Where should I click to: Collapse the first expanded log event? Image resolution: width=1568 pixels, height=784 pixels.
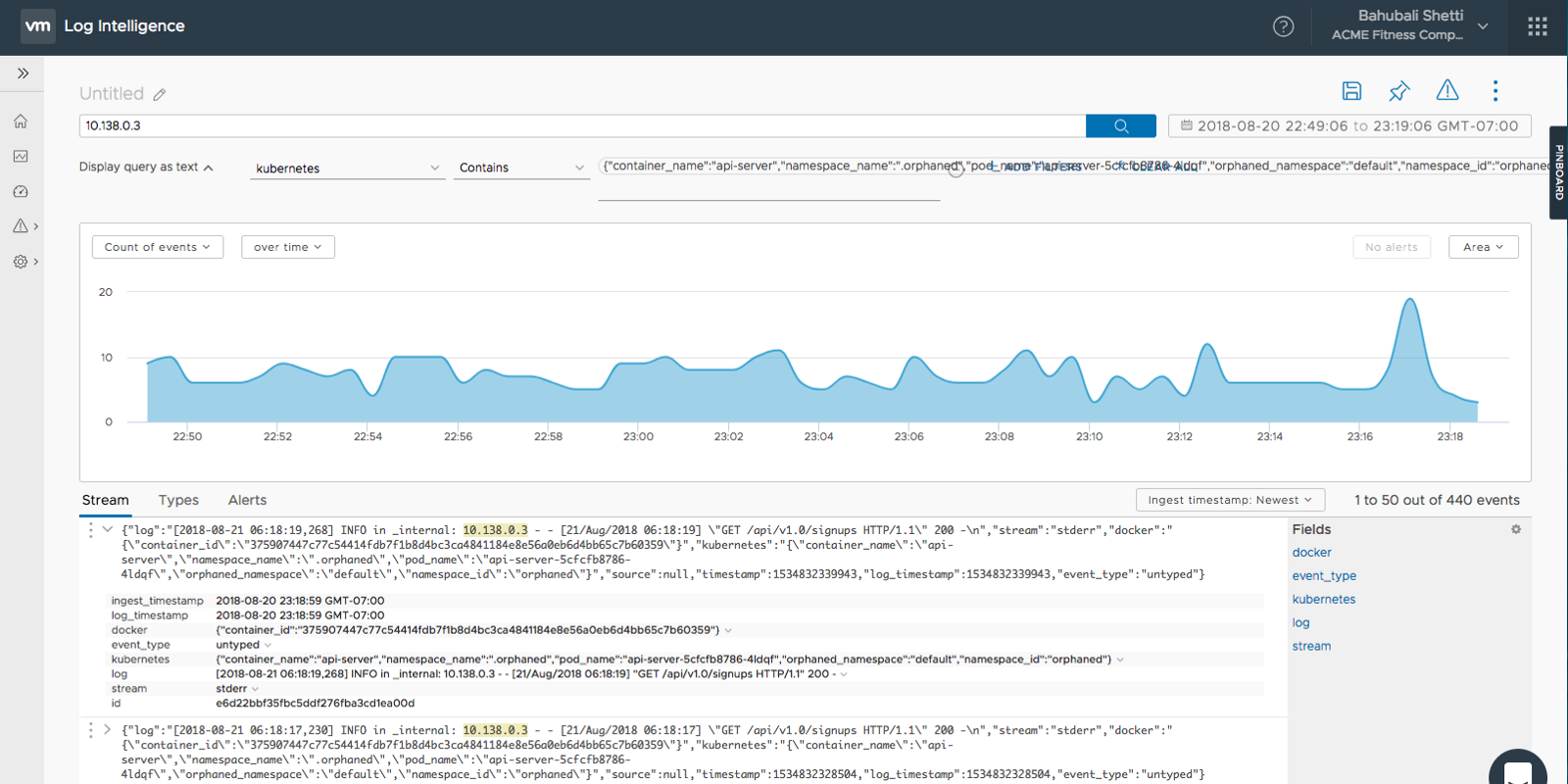(108, 530)
